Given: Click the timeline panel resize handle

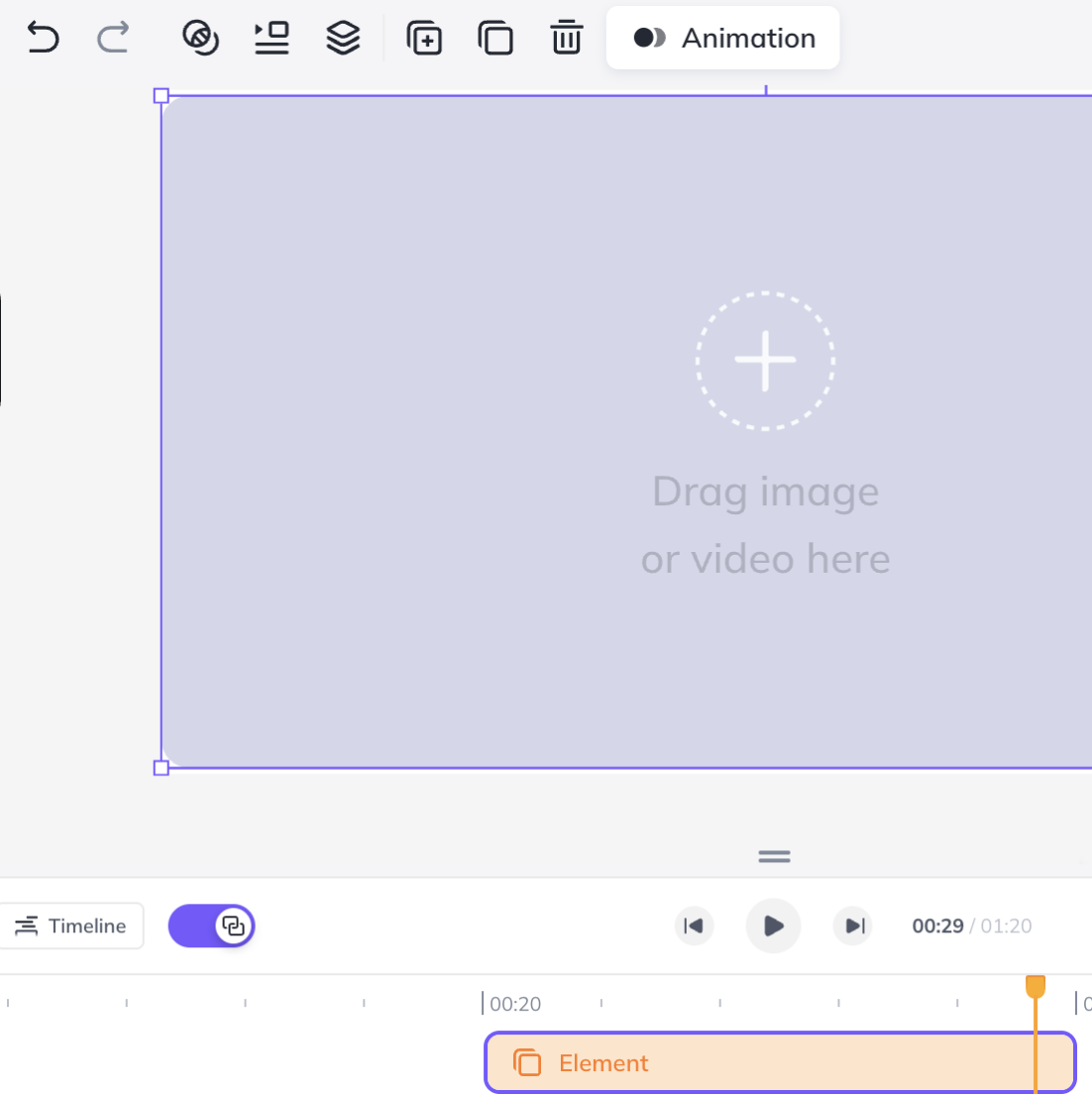Looking at the screenshot, I should (775, 856).
